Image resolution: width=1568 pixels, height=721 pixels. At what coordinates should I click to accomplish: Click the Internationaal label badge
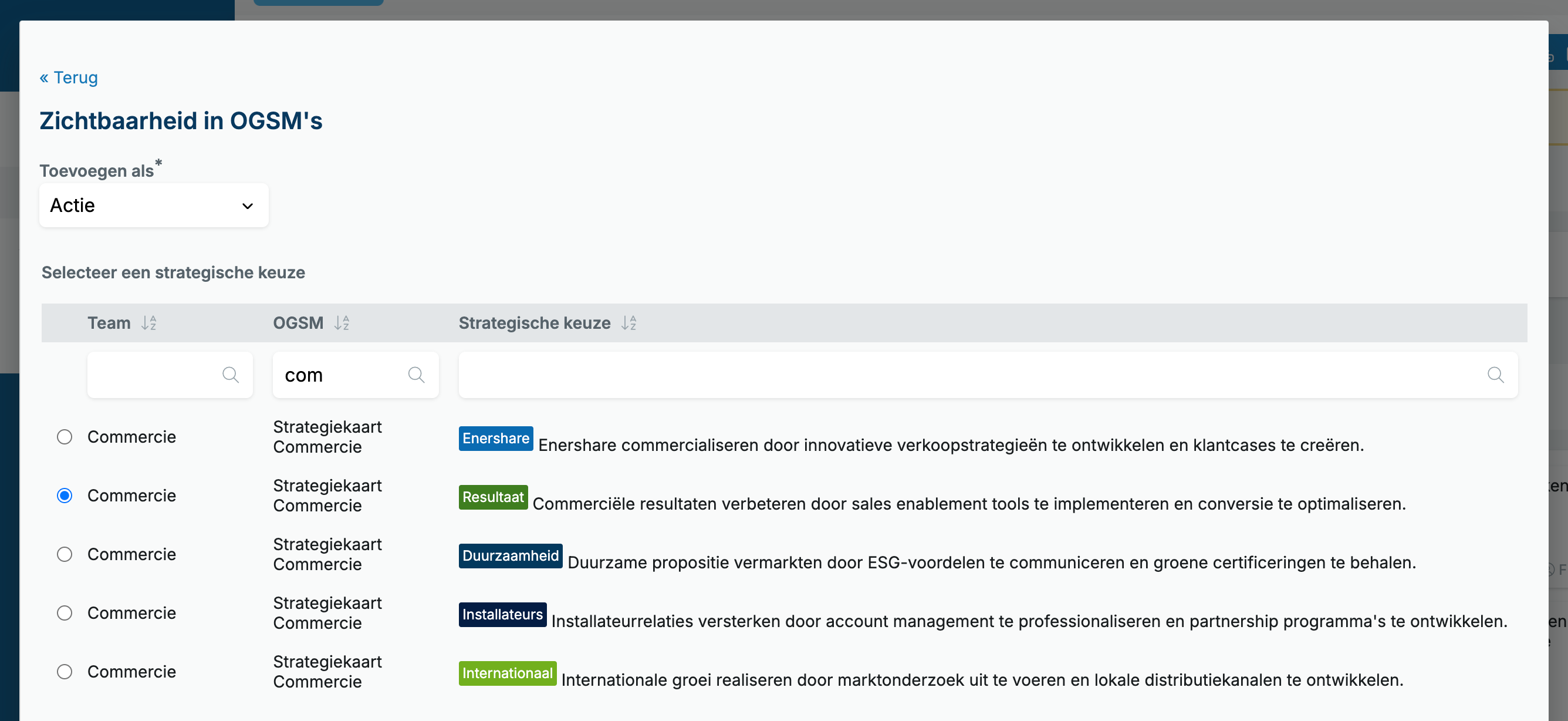507,673
